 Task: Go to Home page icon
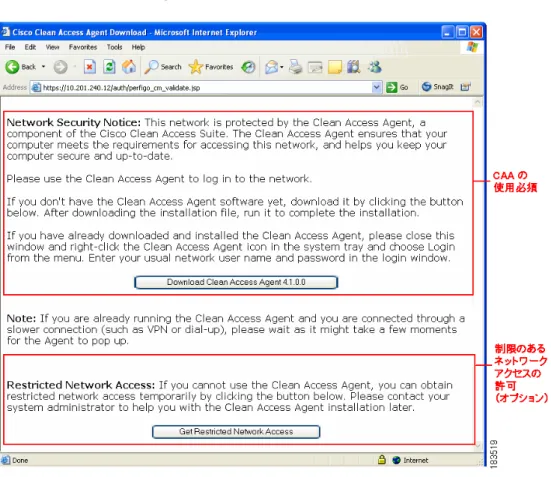pos(129,66)
